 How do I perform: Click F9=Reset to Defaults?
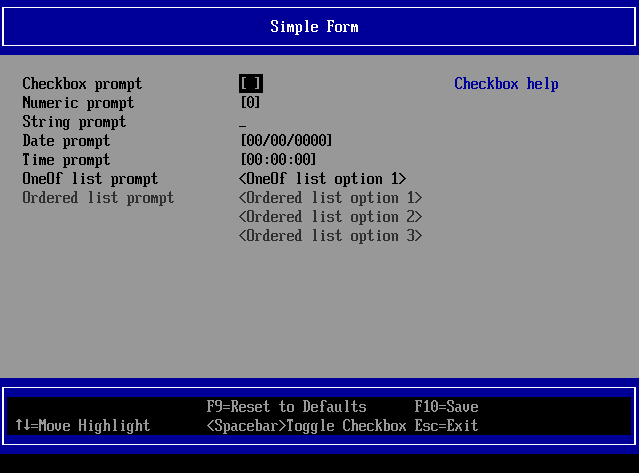click(x=286, y=407)
